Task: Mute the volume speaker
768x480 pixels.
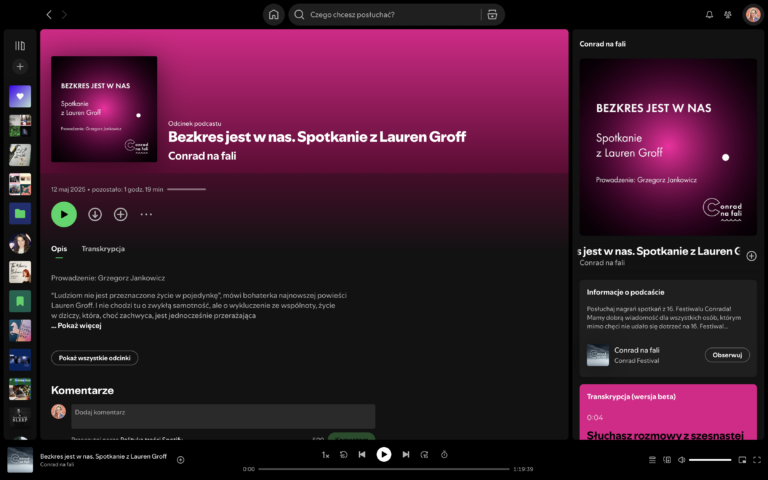Action: [x=681, y=460]
